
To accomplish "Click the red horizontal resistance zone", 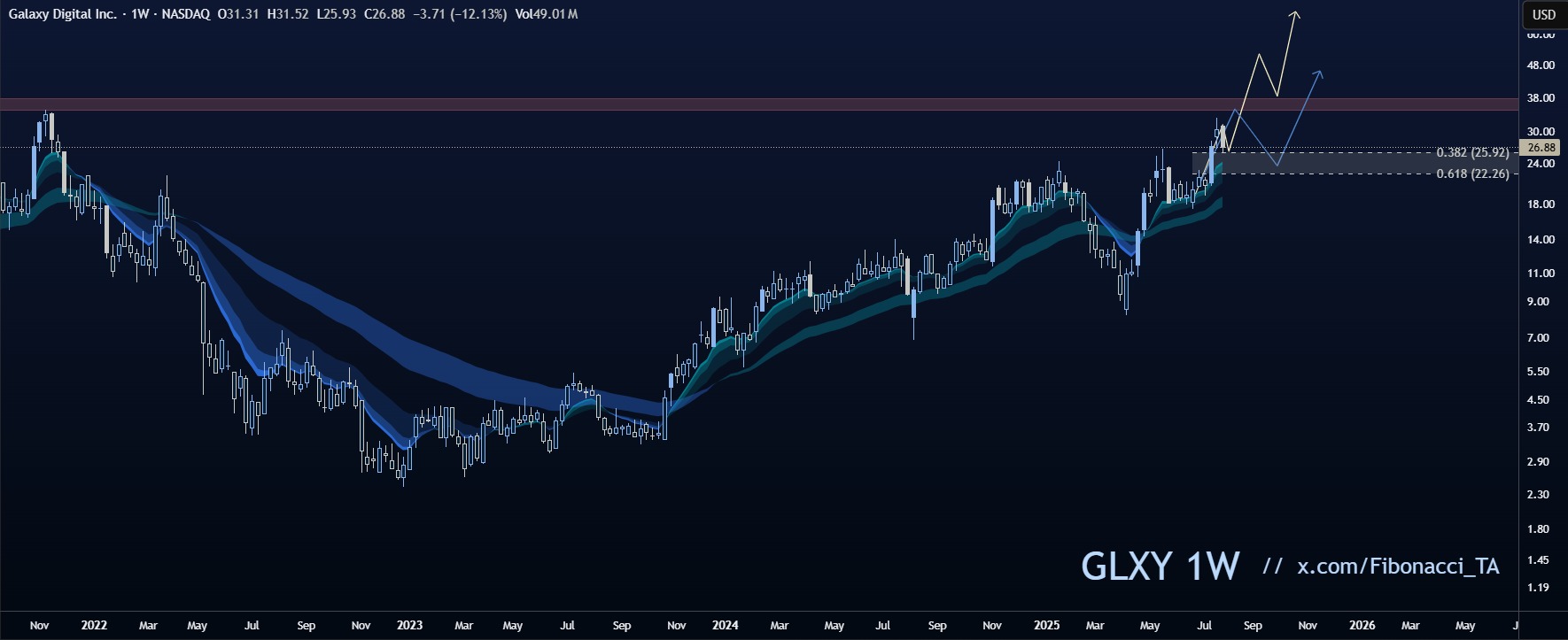I will (709, 104).
